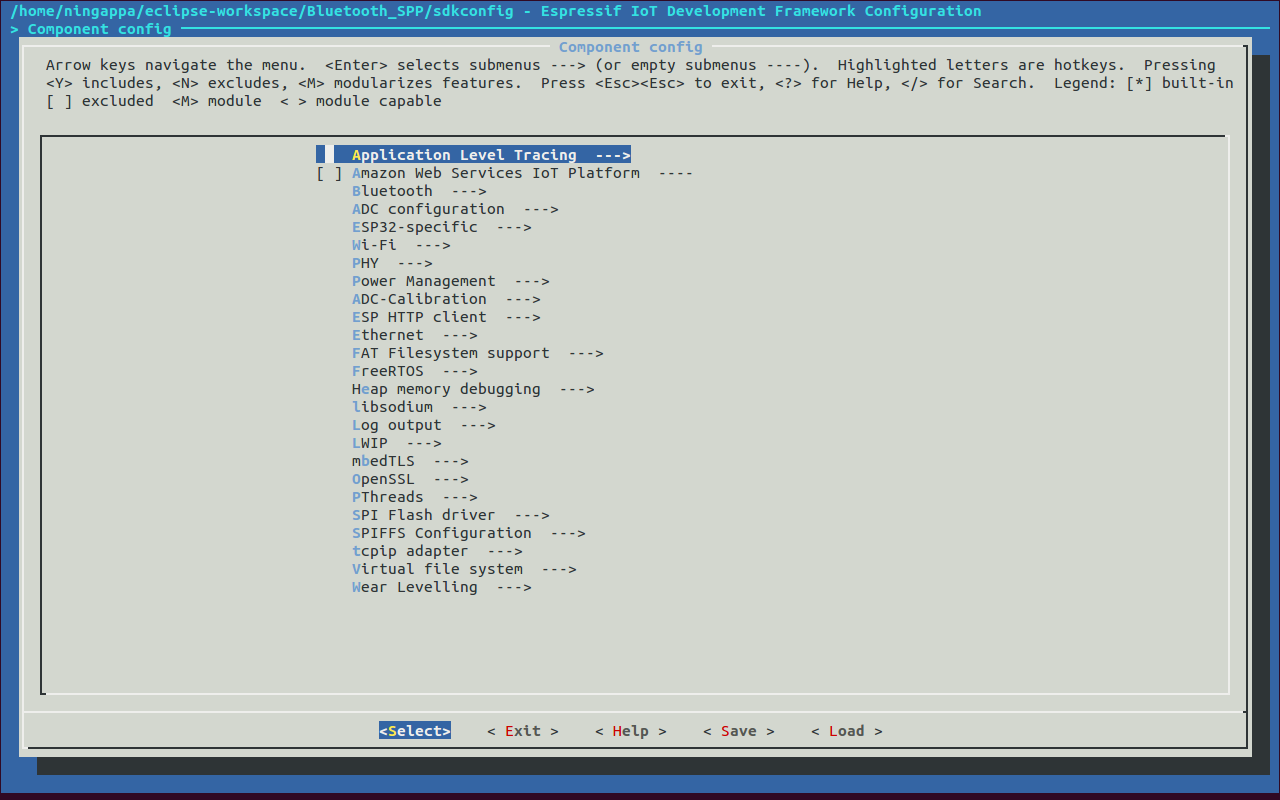Viewport: 1280px width, 800px height.
Task: Click the Select button
Action: [415, 731]
